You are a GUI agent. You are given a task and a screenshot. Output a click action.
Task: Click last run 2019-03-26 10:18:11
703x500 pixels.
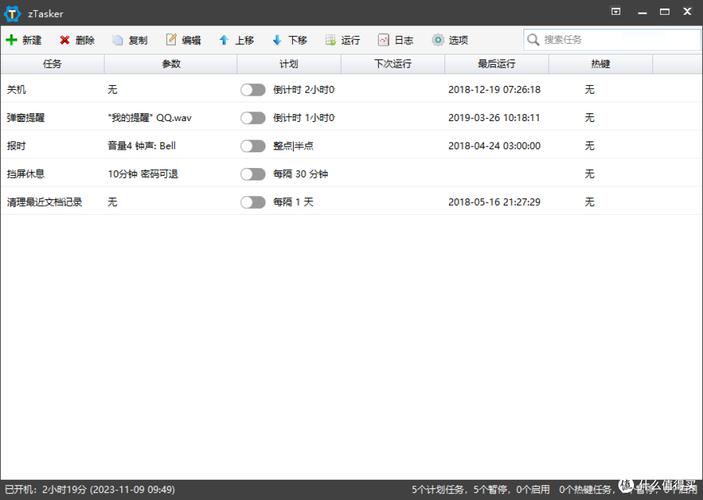[x=494, y=118]
